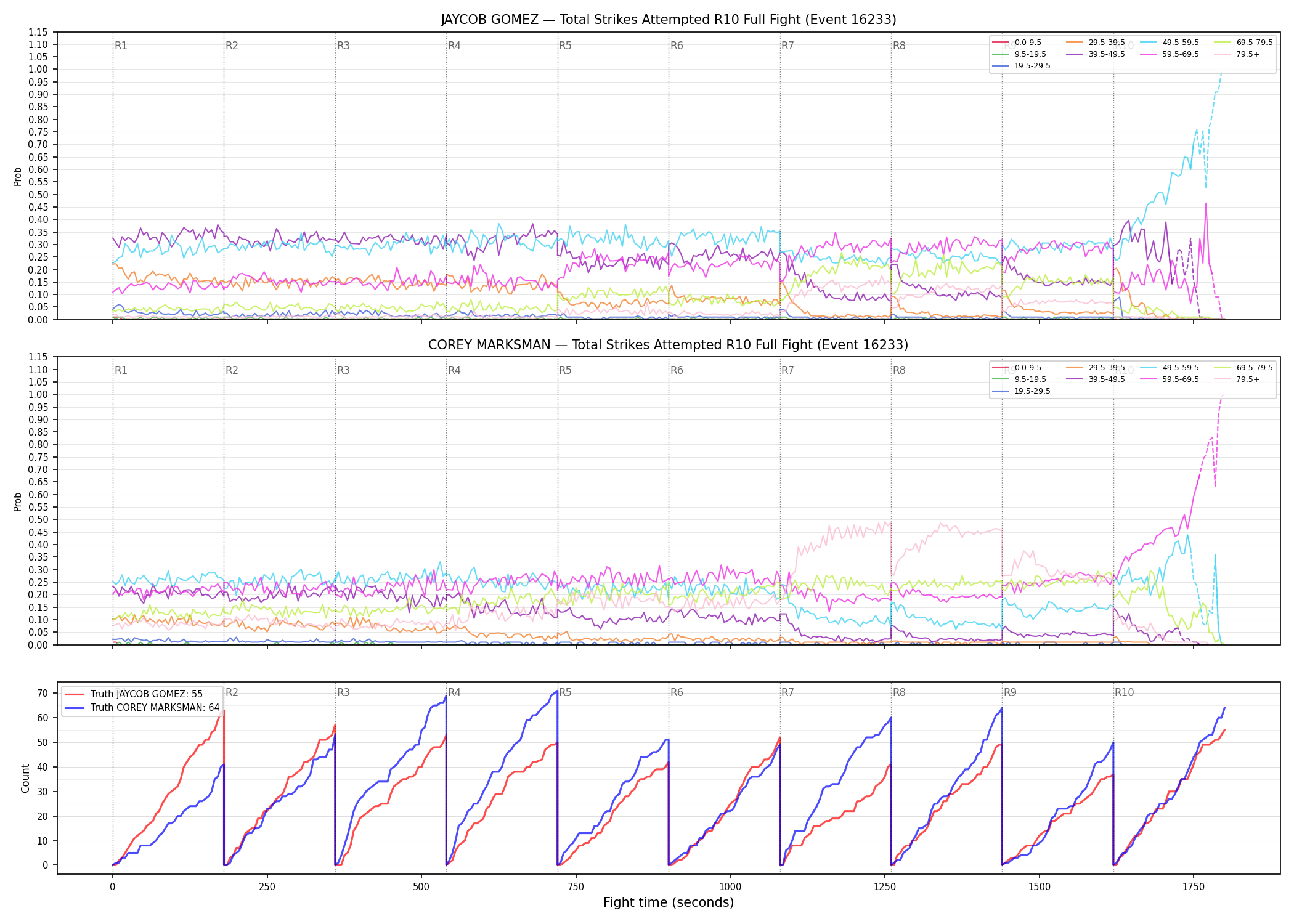The image size is (1294, 924).
Task: Click '69.5-79.5' in the Marksman chart legend
Action: pyautogui.click(x=1255, y=368)
